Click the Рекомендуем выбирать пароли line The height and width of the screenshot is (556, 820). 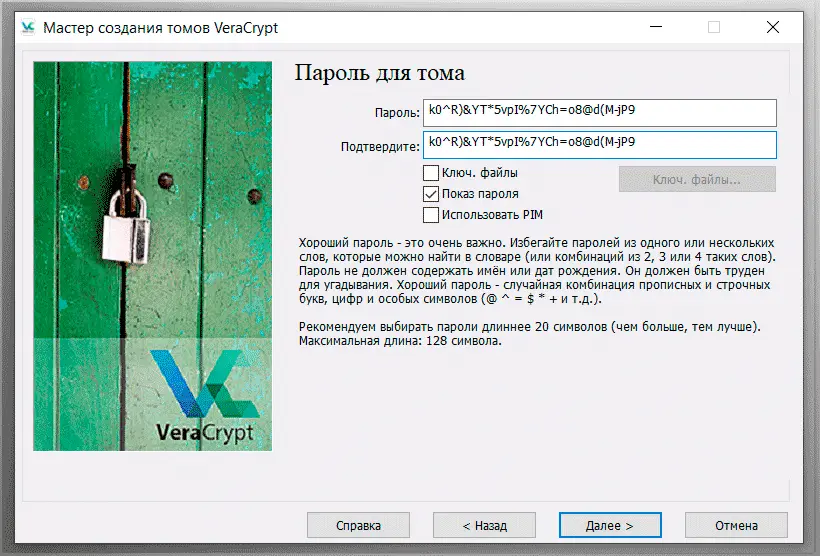click(x=529, y=327)
